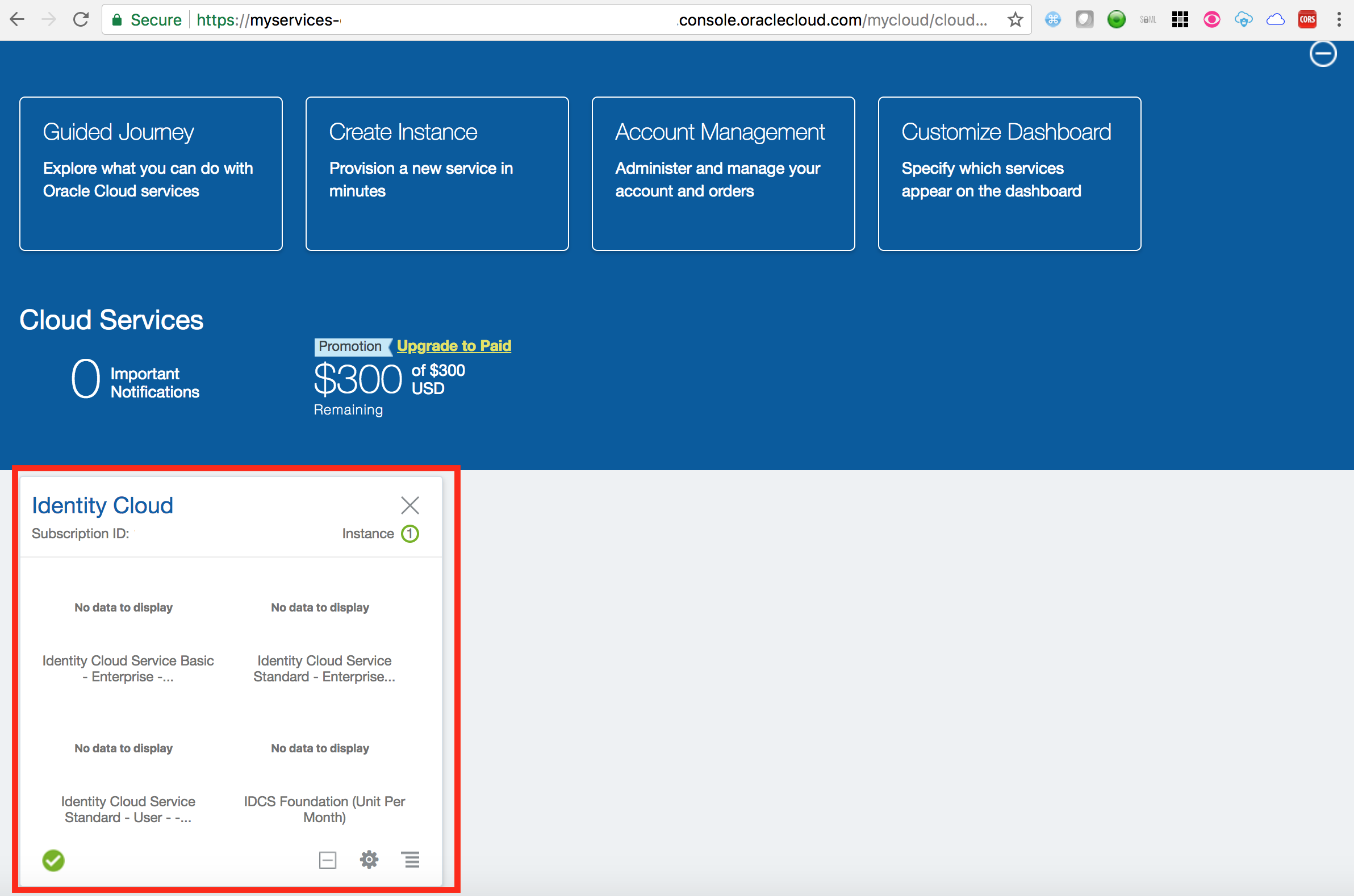The width and height of the screenshot is (1354, 896).
Task: Open the Identity Cloud service title link
Action: 102,506
